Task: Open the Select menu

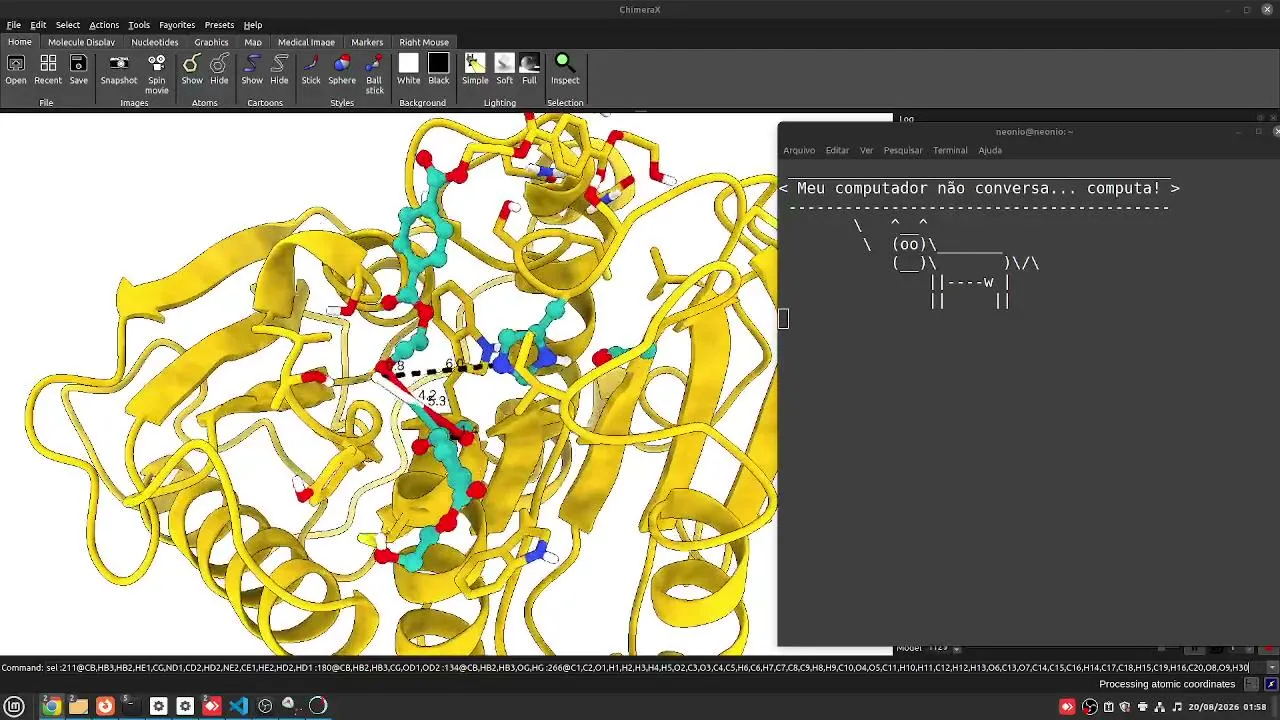Action: pyautogui.click(x=68, y=25)
